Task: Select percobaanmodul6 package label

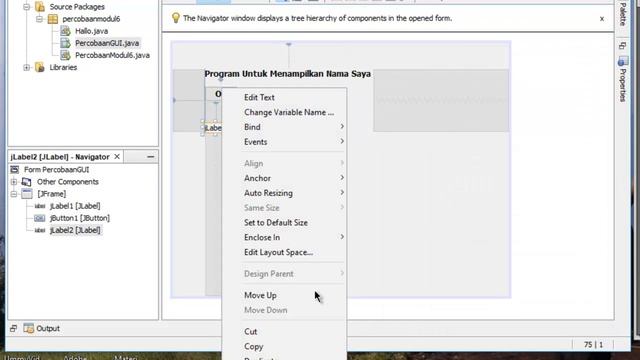Action: (91, 19)
